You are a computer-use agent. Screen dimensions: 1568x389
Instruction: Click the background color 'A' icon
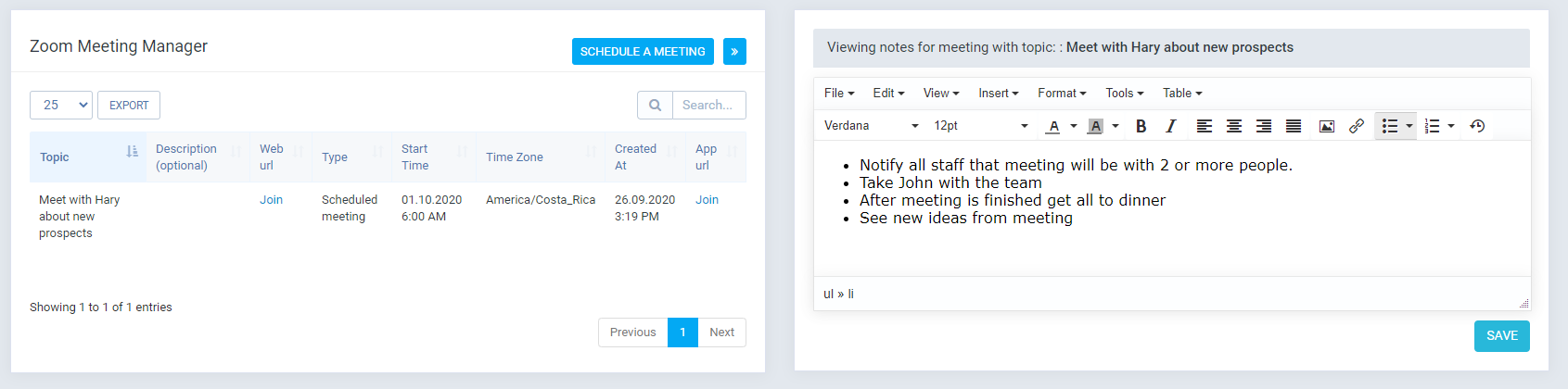(1095, 126)
